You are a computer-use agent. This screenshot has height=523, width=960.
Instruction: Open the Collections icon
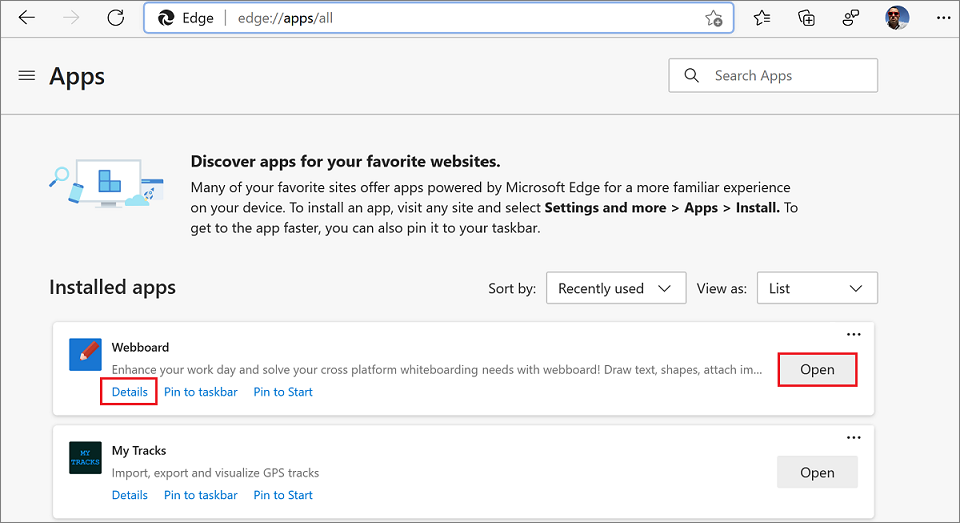(x=806, y=18)
